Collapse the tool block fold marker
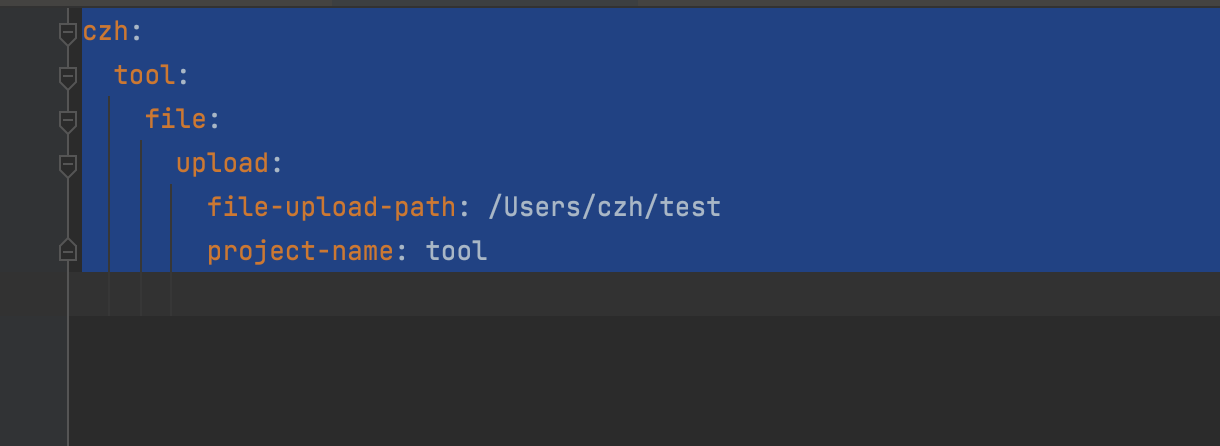This screenshot has height=446, width=1220. (x=67, y=78)
